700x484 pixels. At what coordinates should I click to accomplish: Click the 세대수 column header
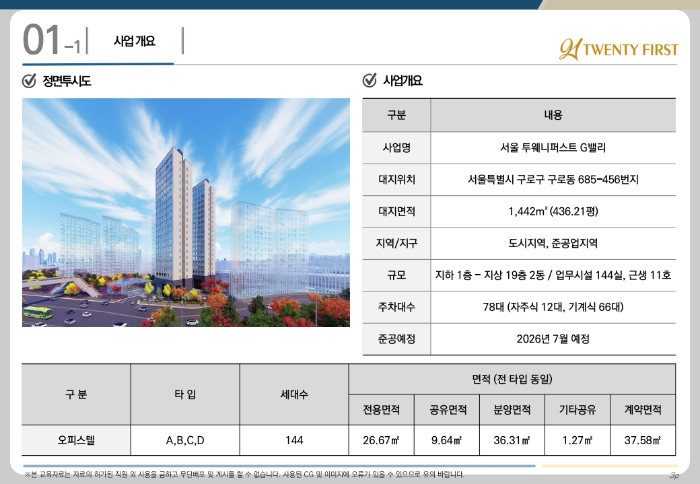click(x=294, y=394)
